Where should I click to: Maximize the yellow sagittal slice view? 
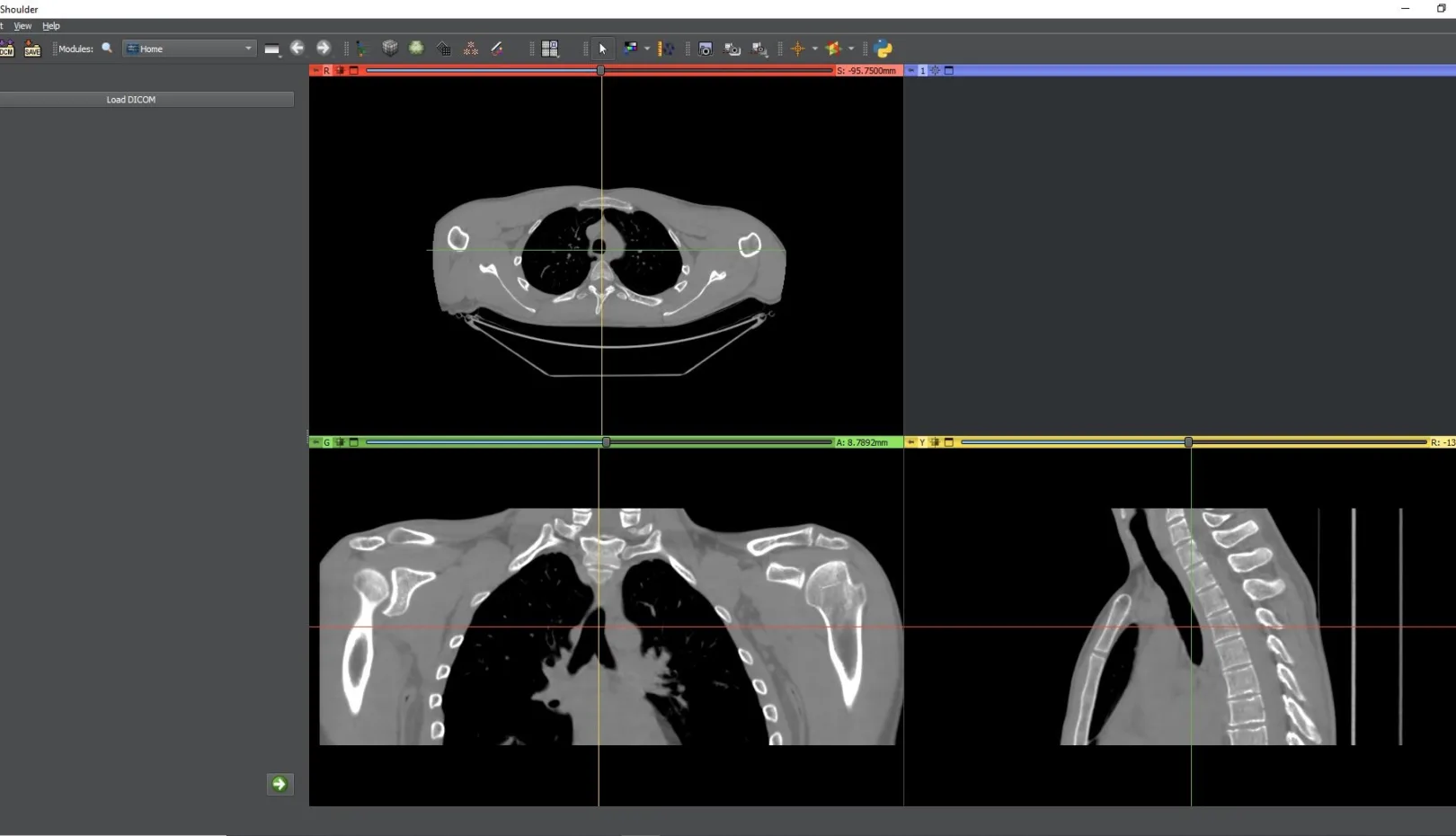pyautogui.click(x=949, y=442)
